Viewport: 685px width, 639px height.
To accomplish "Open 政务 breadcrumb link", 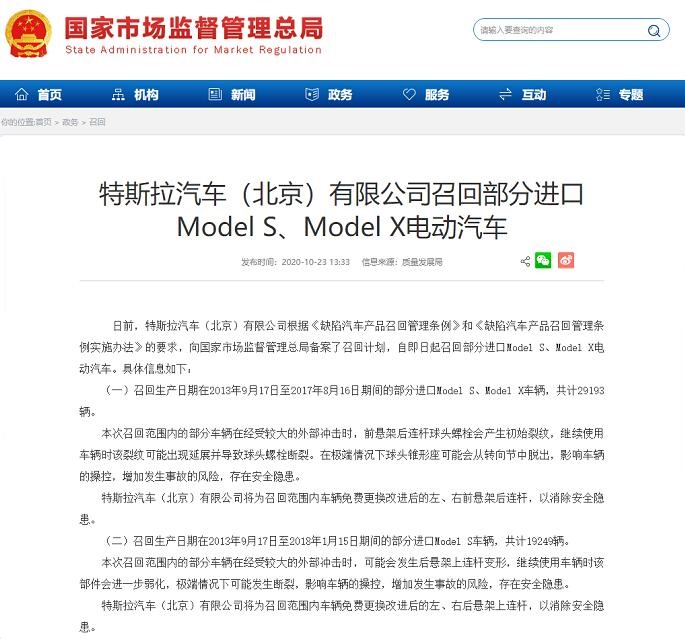I will pyautogui.click(x=70, y=122).
